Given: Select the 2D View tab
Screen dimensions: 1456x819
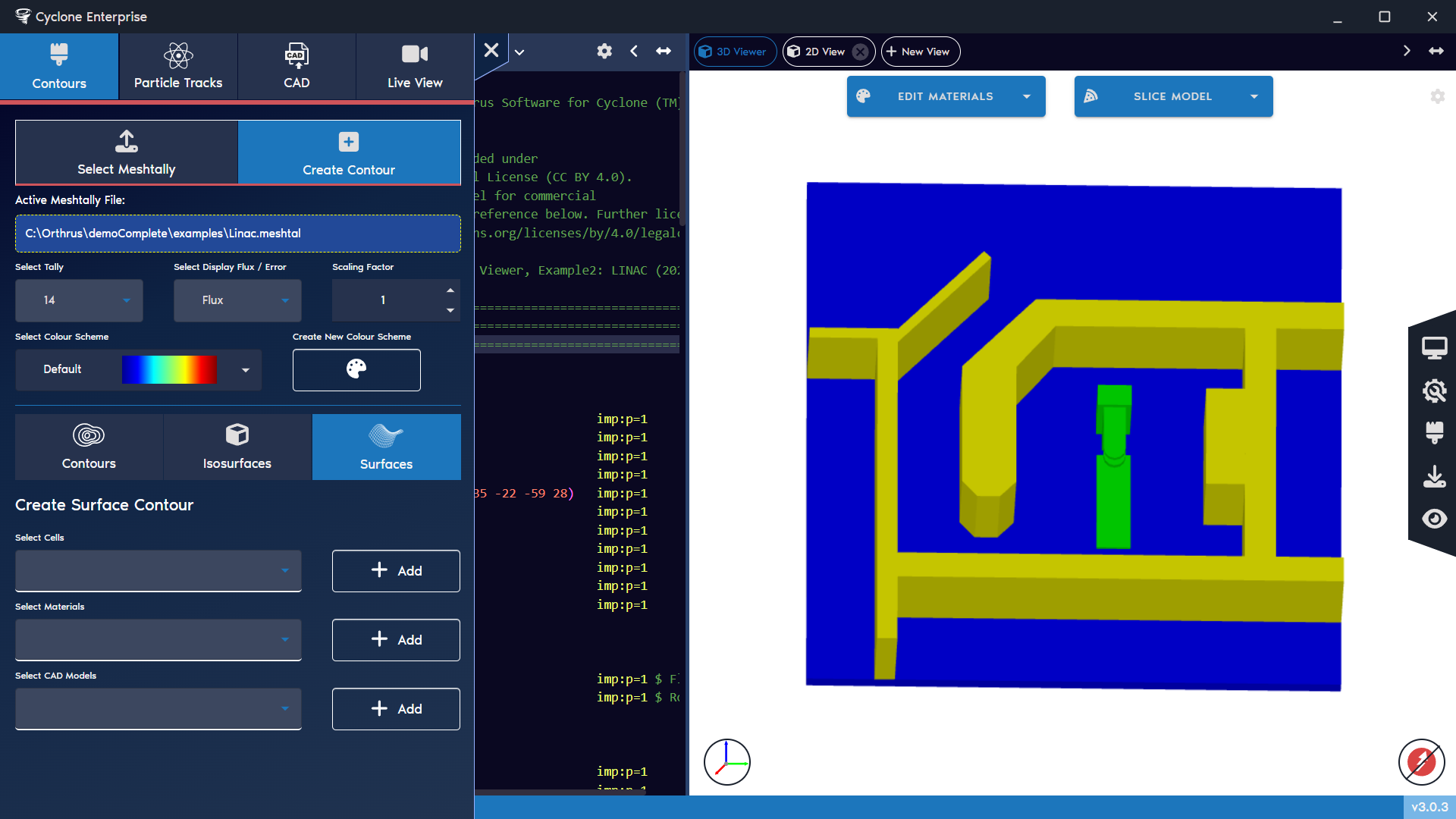Looking at the screenshot, I should point(824,51).
